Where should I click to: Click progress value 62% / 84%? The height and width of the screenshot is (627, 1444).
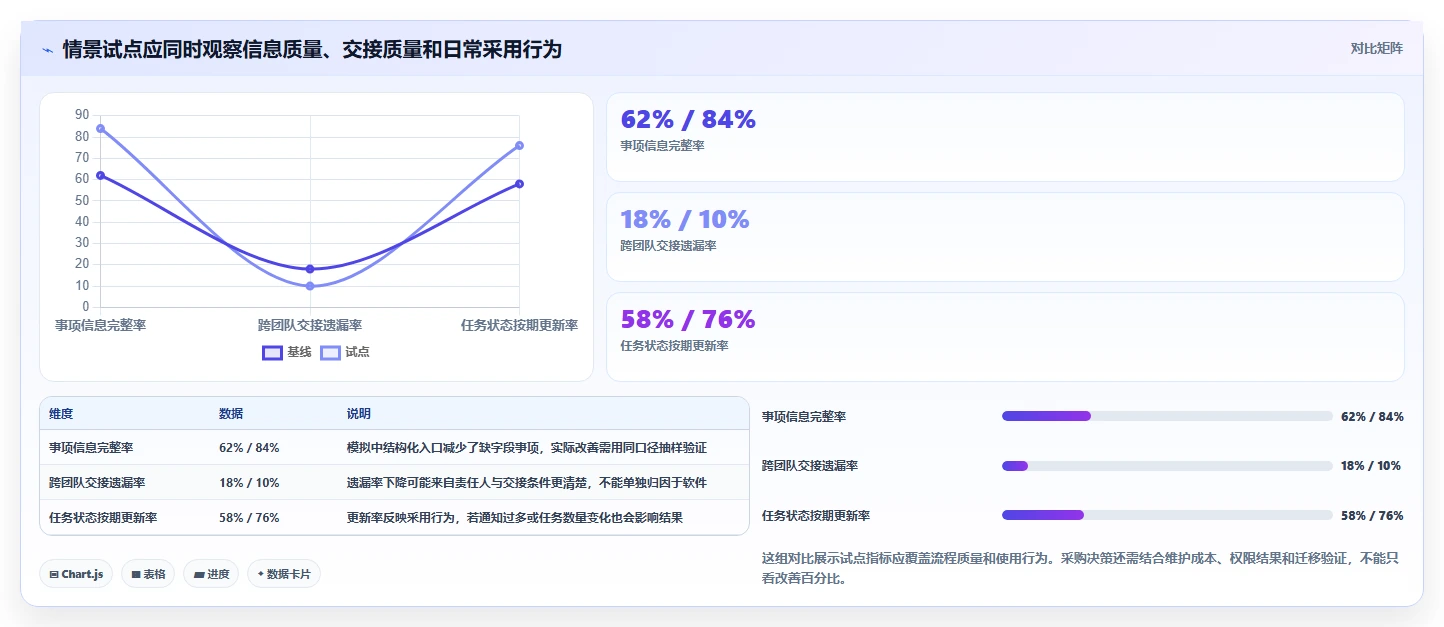pyautogui.click(x=1372, y=417)
